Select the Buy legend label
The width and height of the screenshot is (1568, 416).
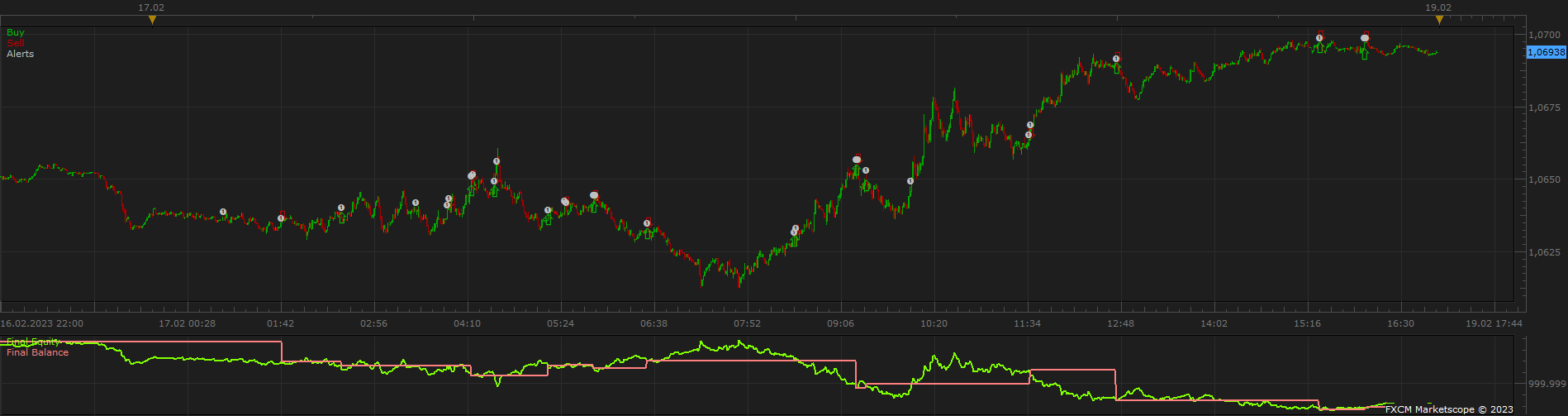(x=16, y=33)
